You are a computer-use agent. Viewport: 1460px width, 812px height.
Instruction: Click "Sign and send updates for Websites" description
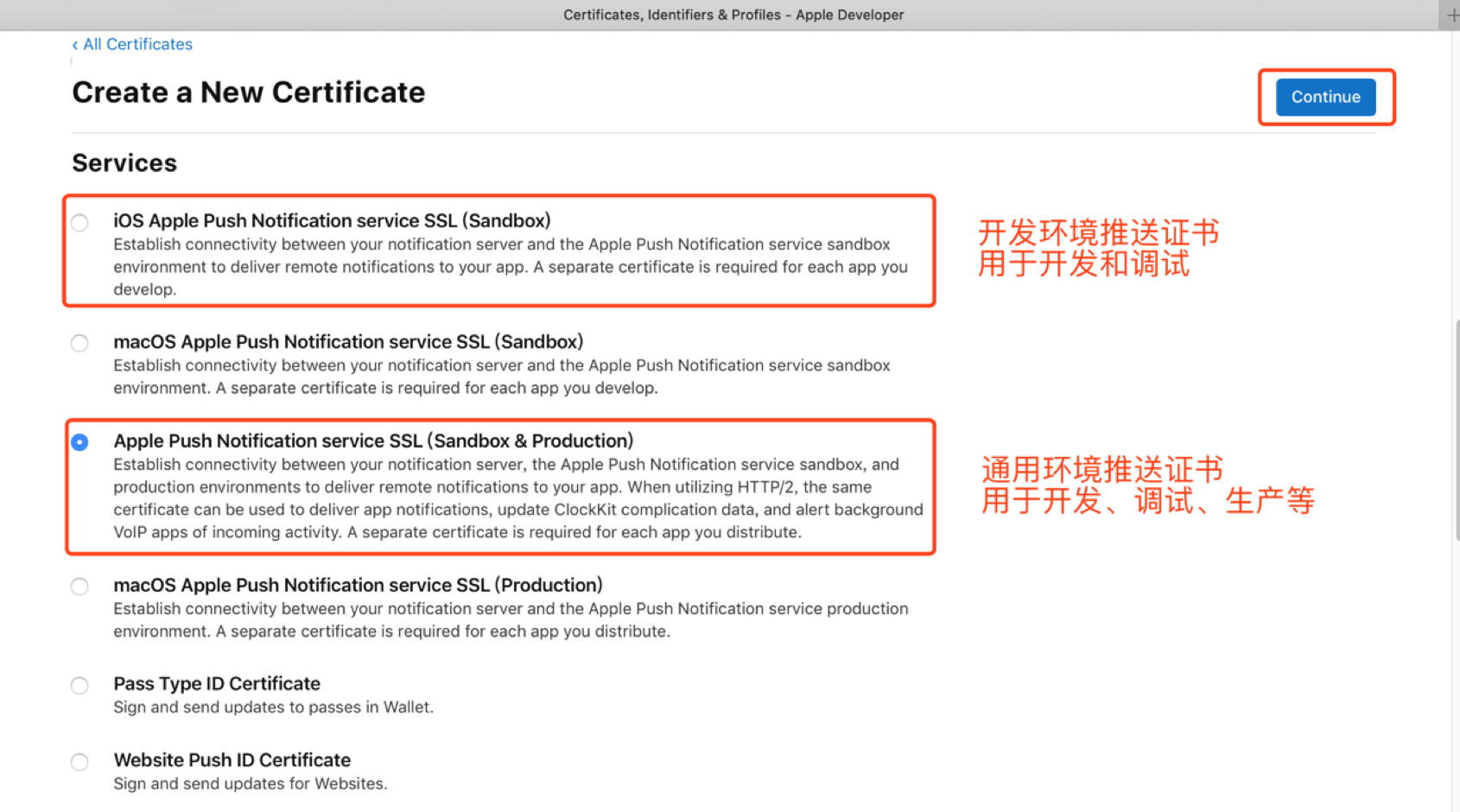[x=251, y=783]
